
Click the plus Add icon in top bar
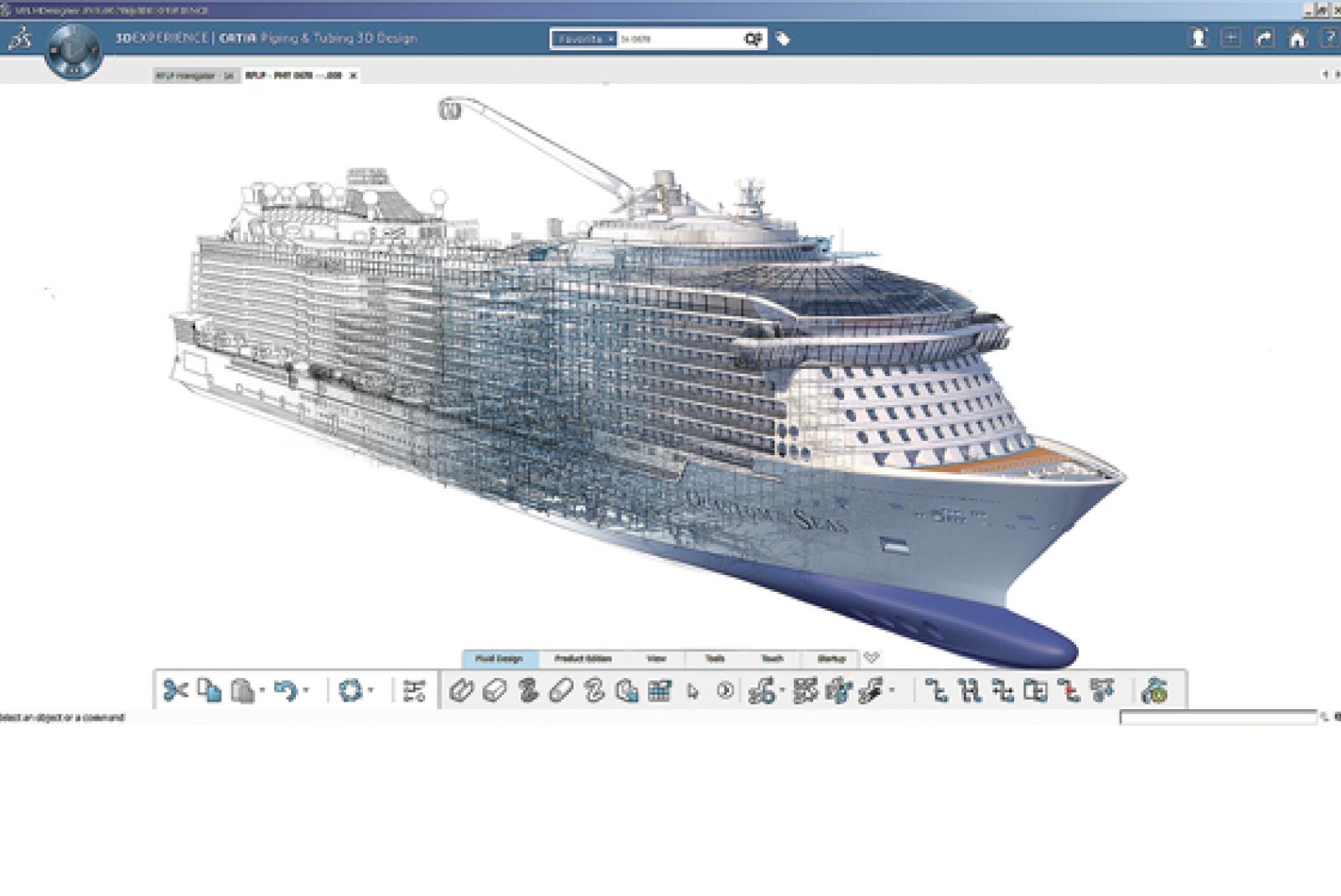[x=1230, y=39]
